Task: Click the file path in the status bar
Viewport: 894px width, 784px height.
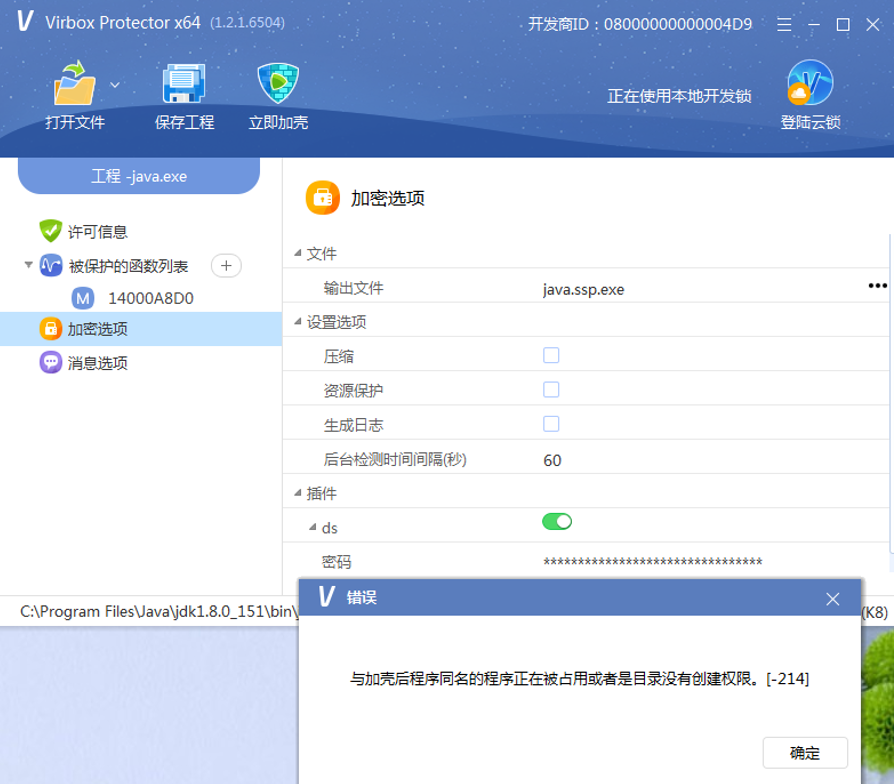Action: tap(159, 612)
